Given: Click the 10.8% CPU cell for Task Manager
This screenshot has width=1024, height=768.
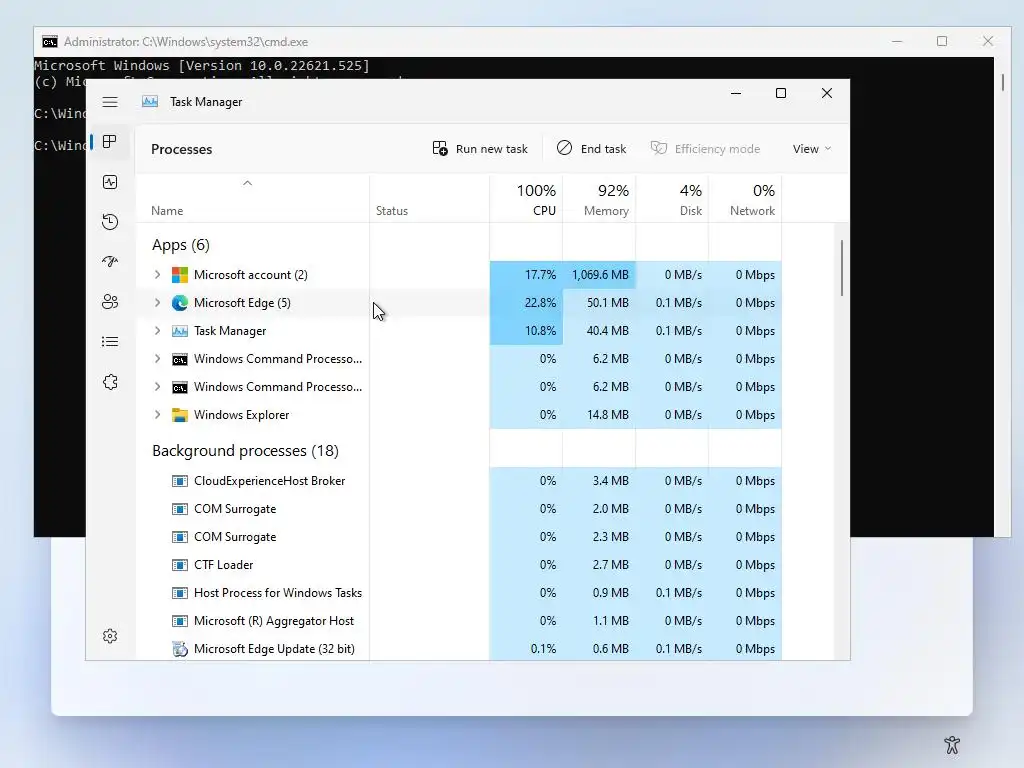Looking at the screenshot, I should pyautogui.click(x=526, y=331).
